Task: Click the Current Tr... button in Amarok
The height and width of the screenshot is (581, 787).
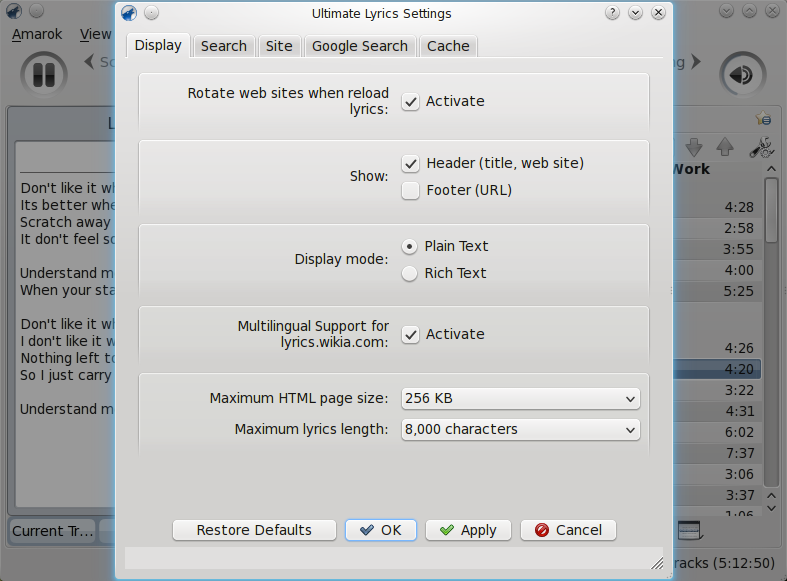Action: pyautogui.click(x=53, y=531)
